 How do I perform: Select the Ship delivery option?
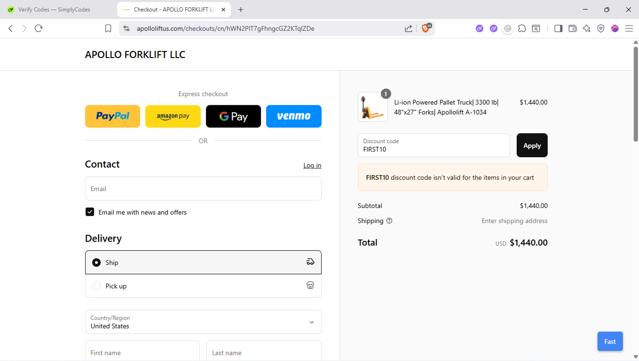tap(203, 262)
